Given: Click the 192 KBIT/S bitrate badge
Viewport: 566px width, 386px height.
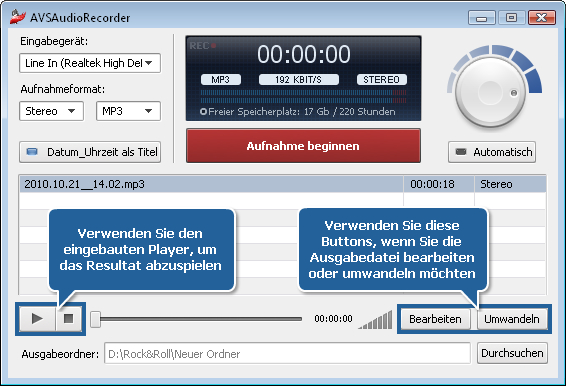Looking at the screenshot, I should (x=299, y=79).
